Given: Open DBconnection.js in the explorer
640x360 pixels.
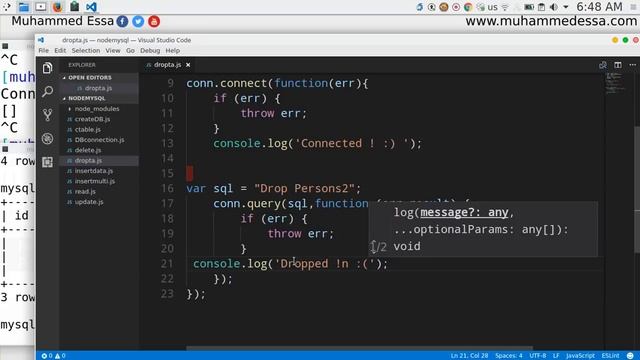Looking at the screenshot, I should [x=99, y=140].
